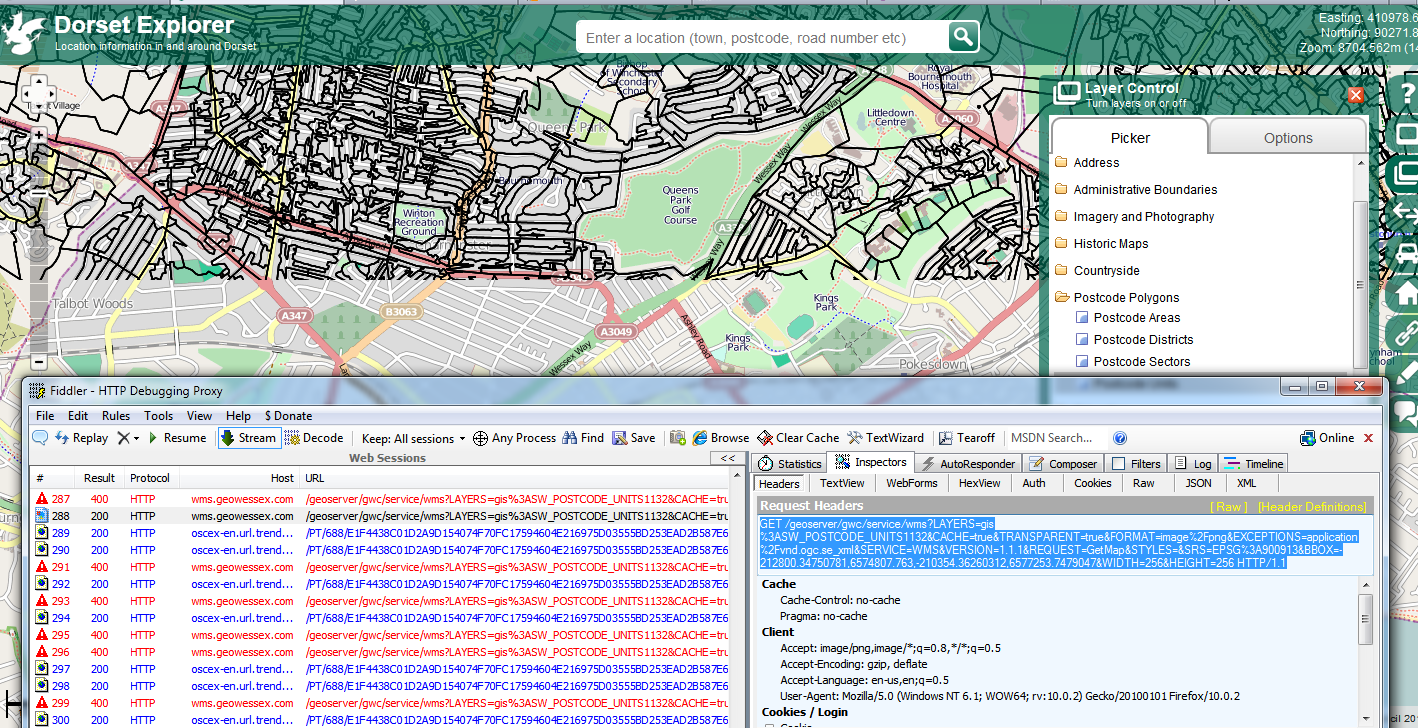This screenshot has width=1418, height=728.
Task: Switch to the Options tab in Layer Control
Action: point(1287,138)
